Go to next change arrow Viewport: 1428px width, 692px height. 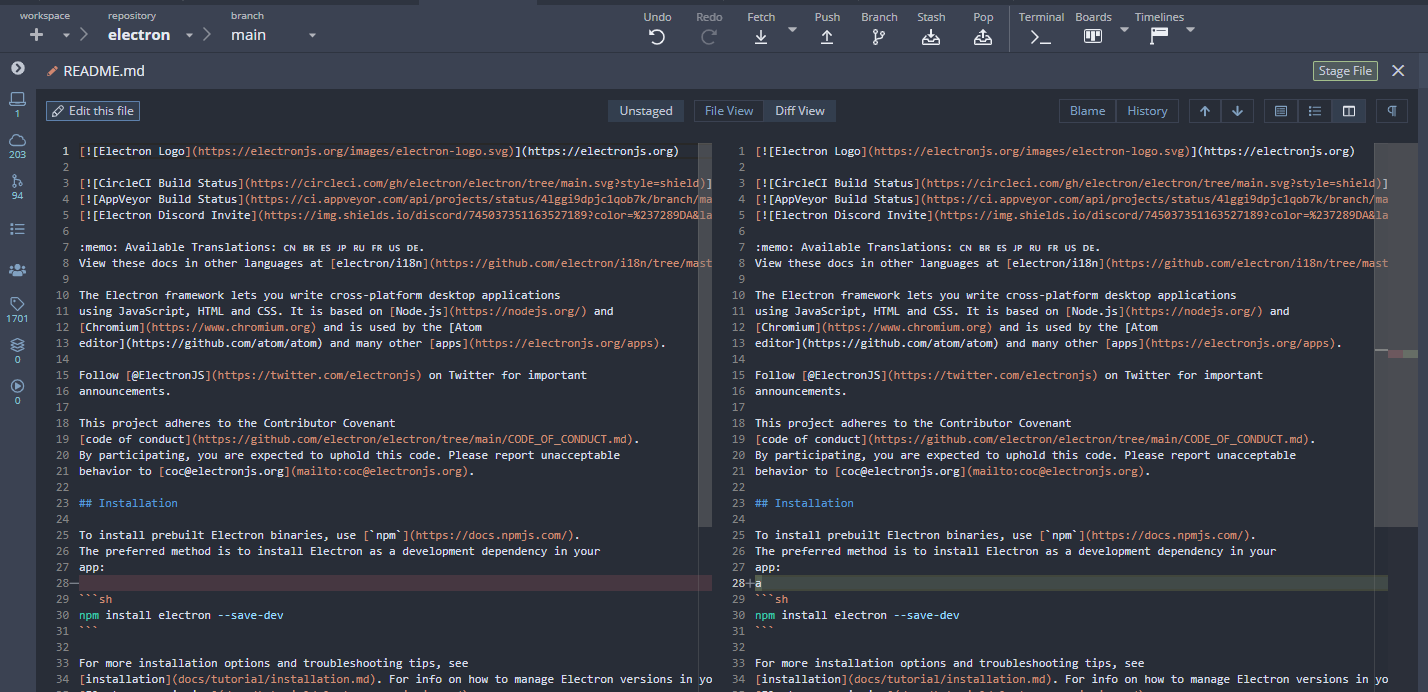click(1237, 111)
